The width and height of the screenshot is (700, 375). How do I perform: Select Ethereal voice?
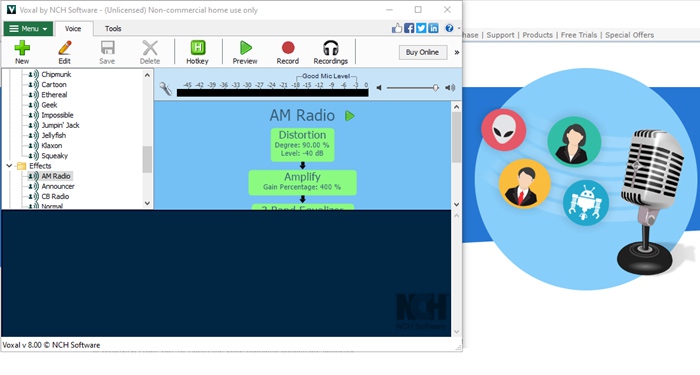54,95
